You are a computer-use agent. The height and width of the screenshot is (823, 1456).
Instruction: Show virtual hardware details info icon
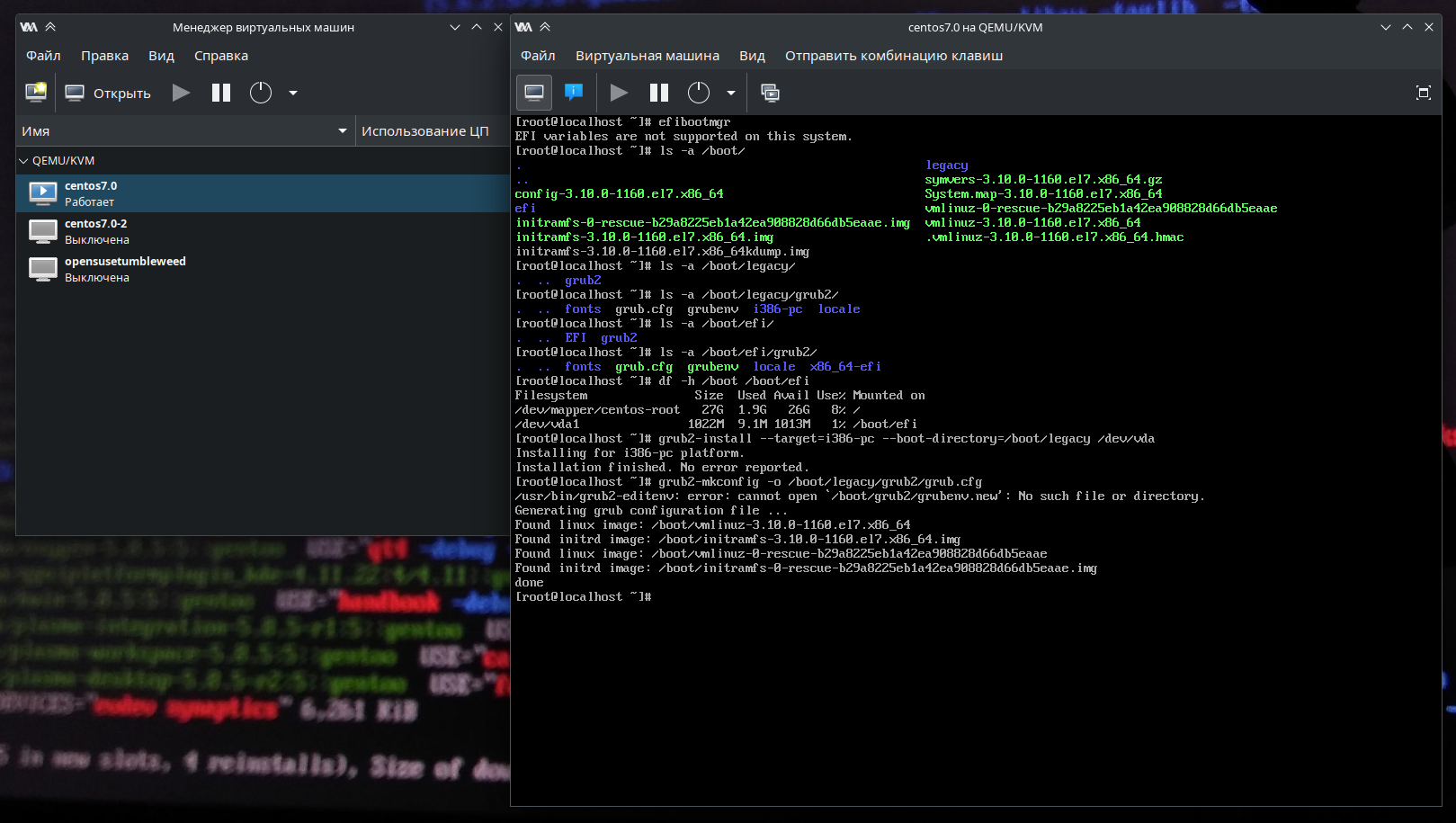(574, 93)
